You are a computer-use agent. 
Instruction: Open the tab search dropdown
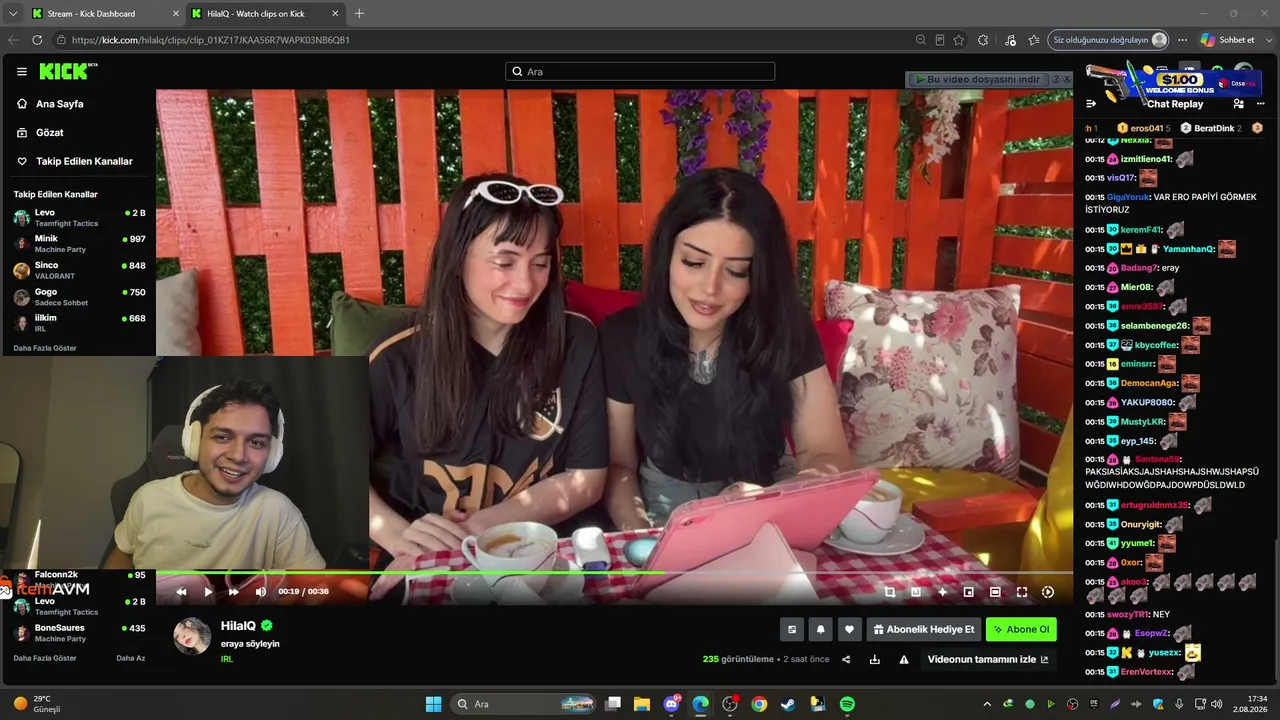point(13,13)
